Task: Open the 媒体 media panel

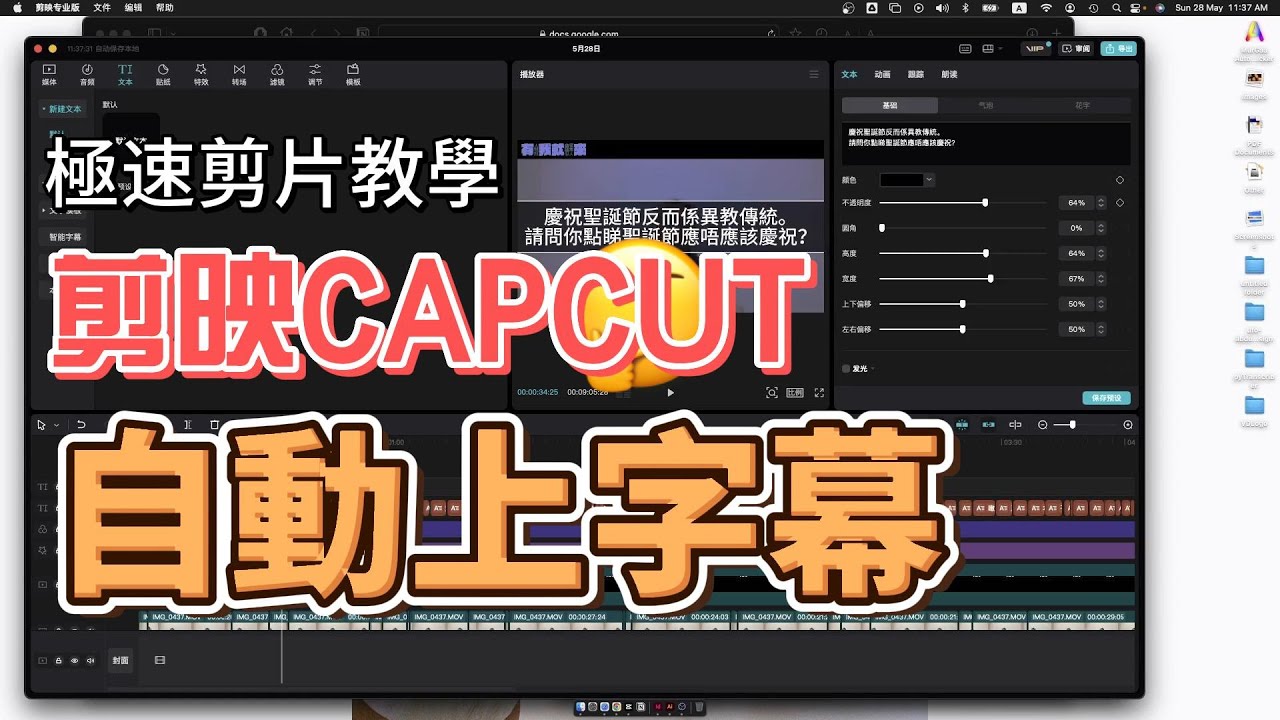Action: (49, 75)
